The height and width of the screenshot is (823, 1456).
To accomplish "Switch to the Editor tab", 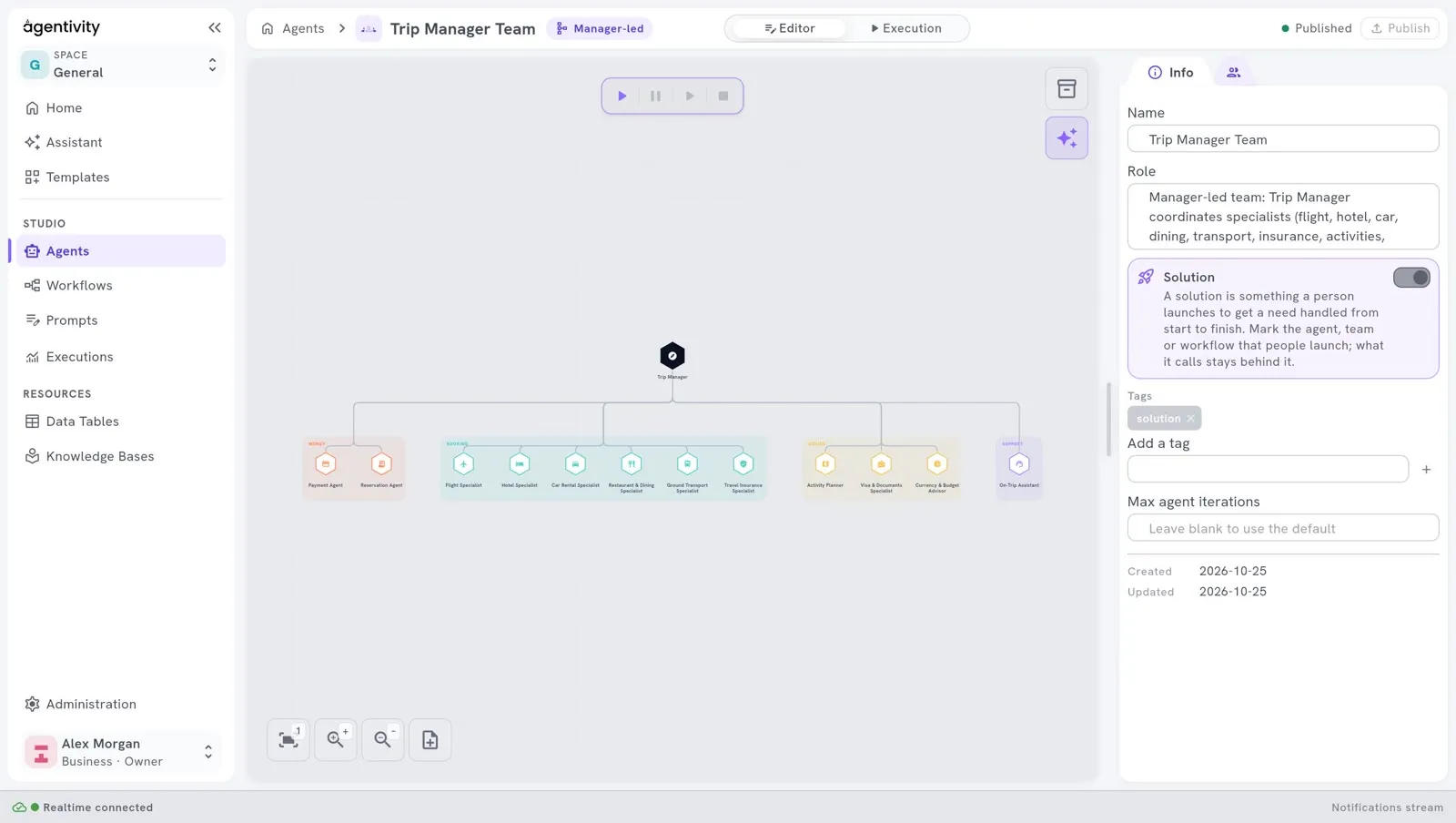I will (790, 28).
